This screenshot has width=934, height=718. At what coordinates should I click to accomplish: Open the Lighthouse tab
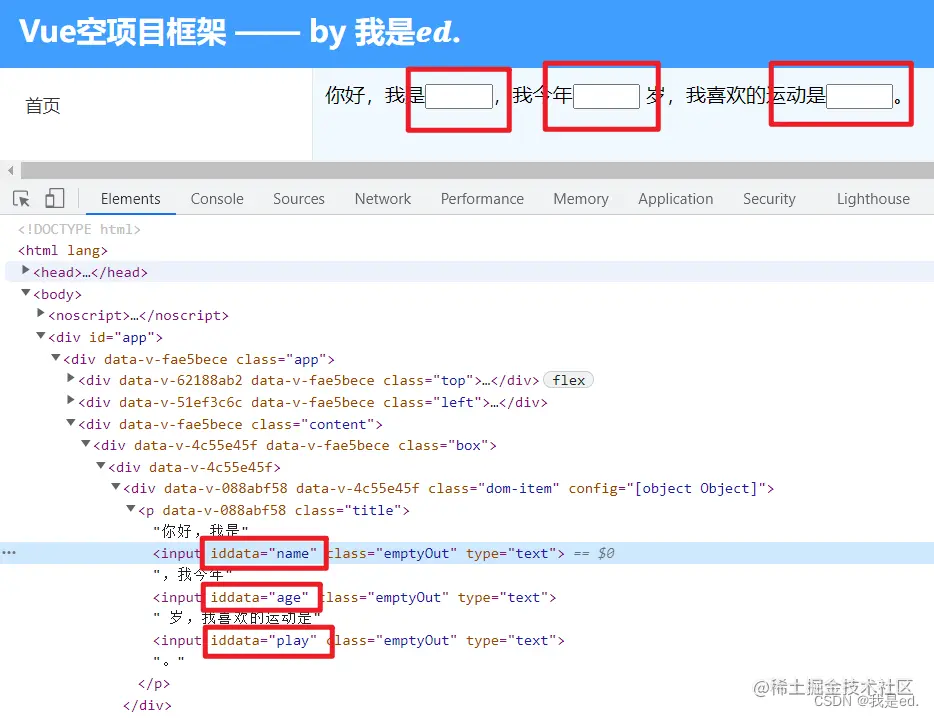873,199
